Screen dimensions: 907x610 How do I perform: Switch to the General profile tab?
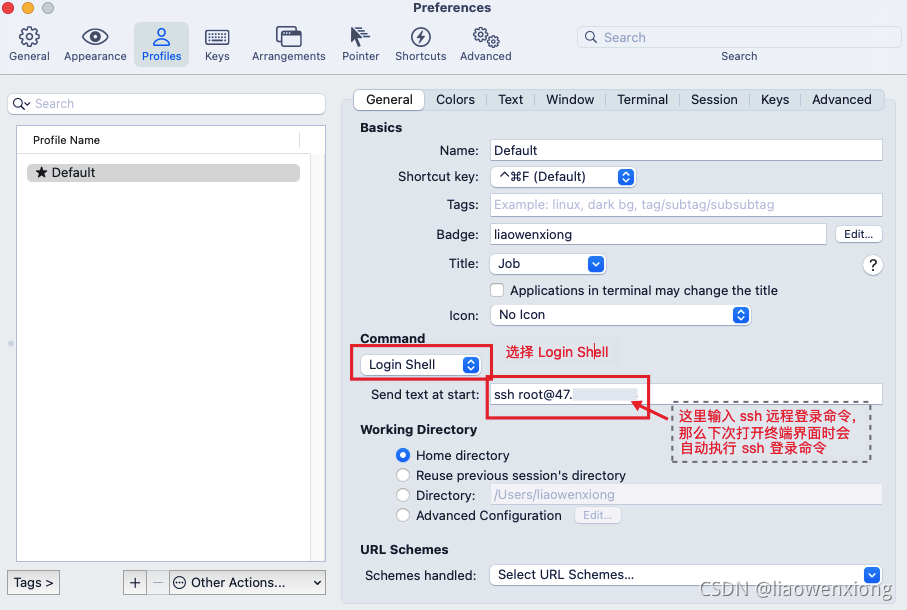pos(389,99)
